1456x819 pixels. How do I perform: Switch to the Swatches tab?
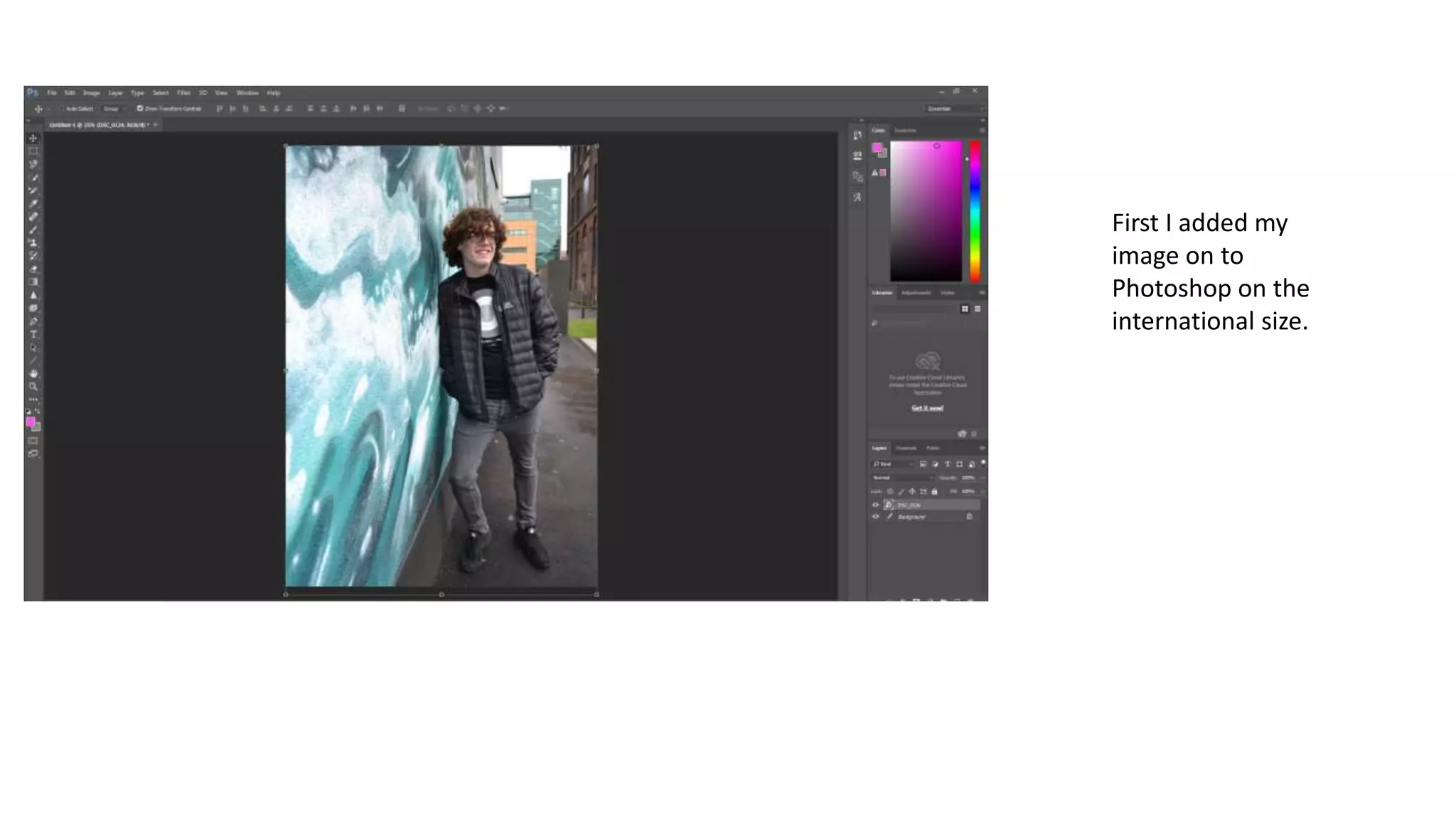[905, 131]
